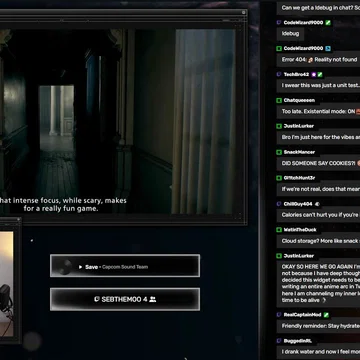Click the small corner icon atop the game window
The image size is (360, 360).
244,12
